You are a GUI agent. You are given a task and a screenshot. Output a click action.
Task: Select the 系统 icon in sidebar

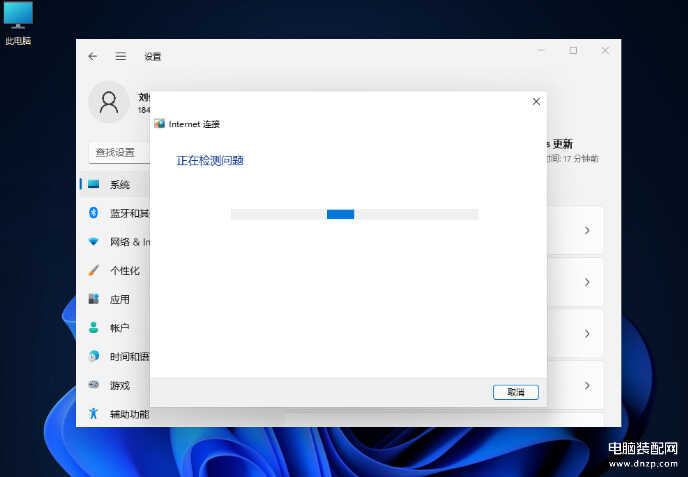point(93,184)
